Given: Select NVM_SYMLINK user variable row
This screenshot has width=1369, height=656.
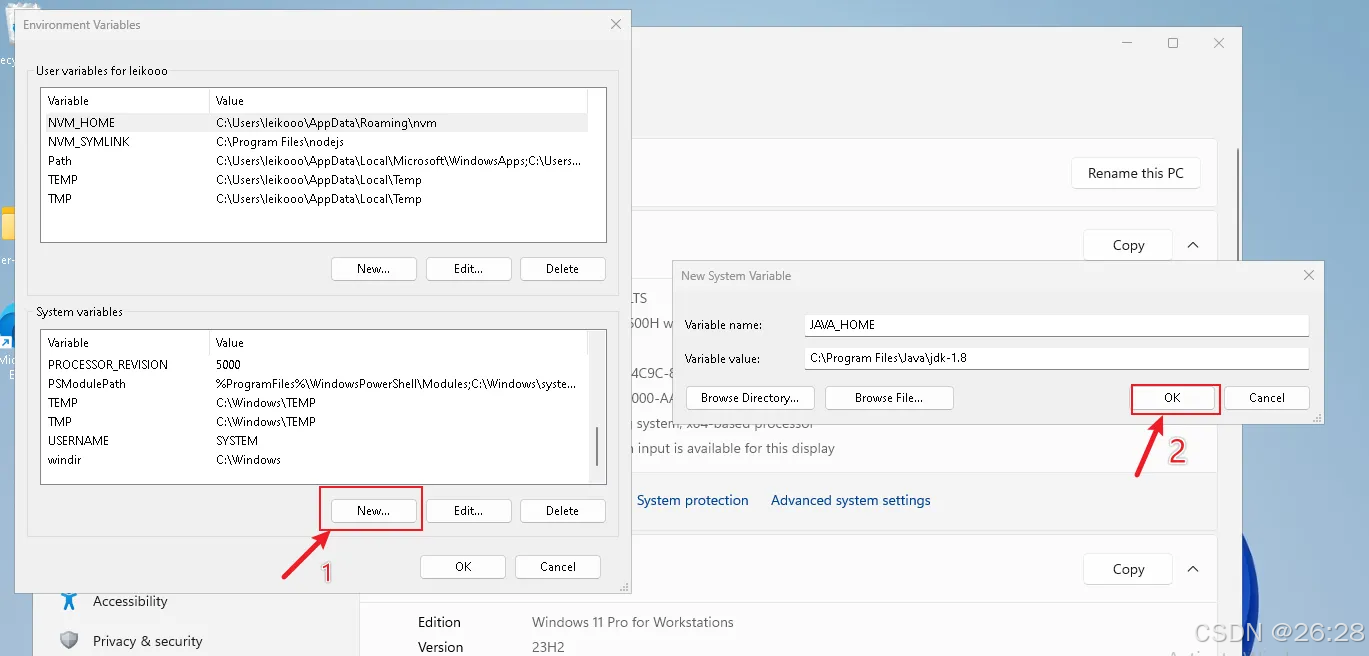Looking at the screenshot, I should [314, 142].
